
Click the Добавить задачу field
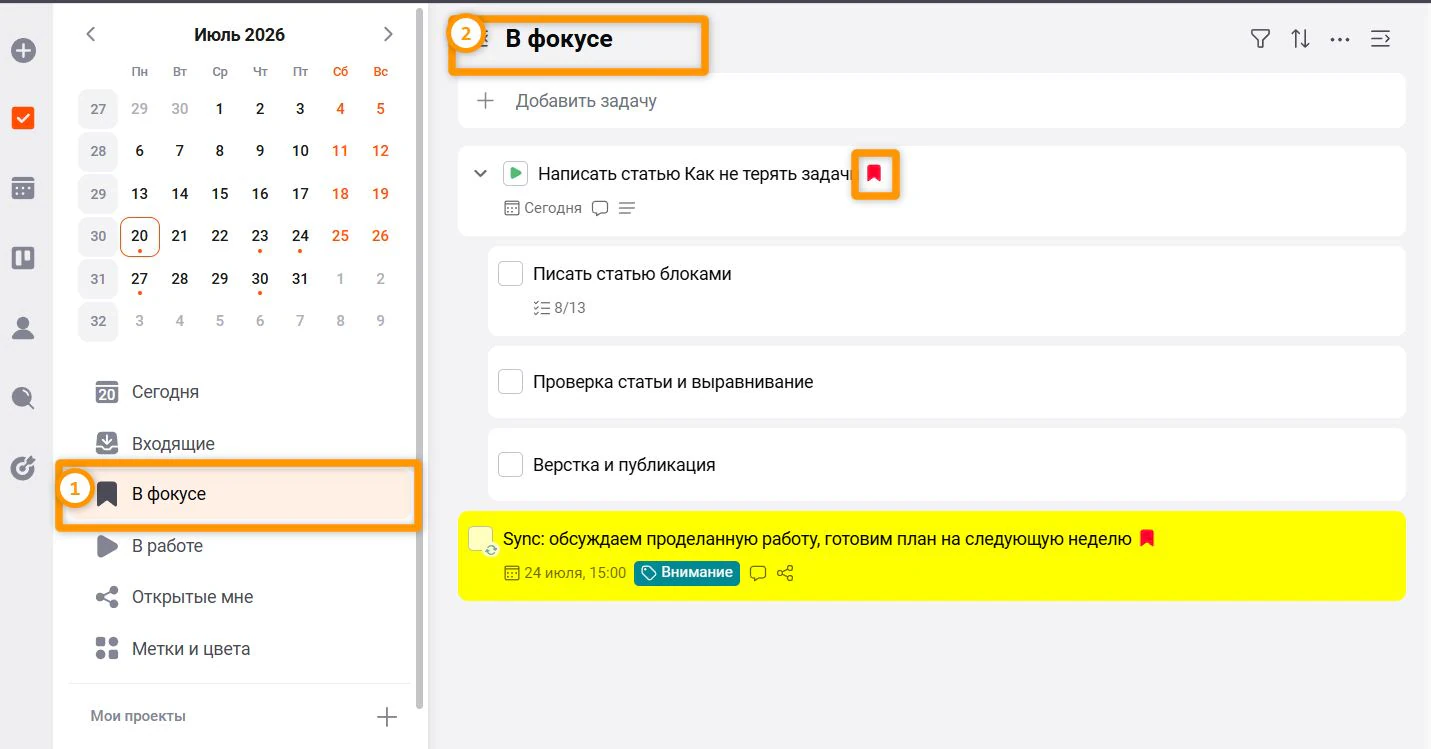[x=932, y=100]
